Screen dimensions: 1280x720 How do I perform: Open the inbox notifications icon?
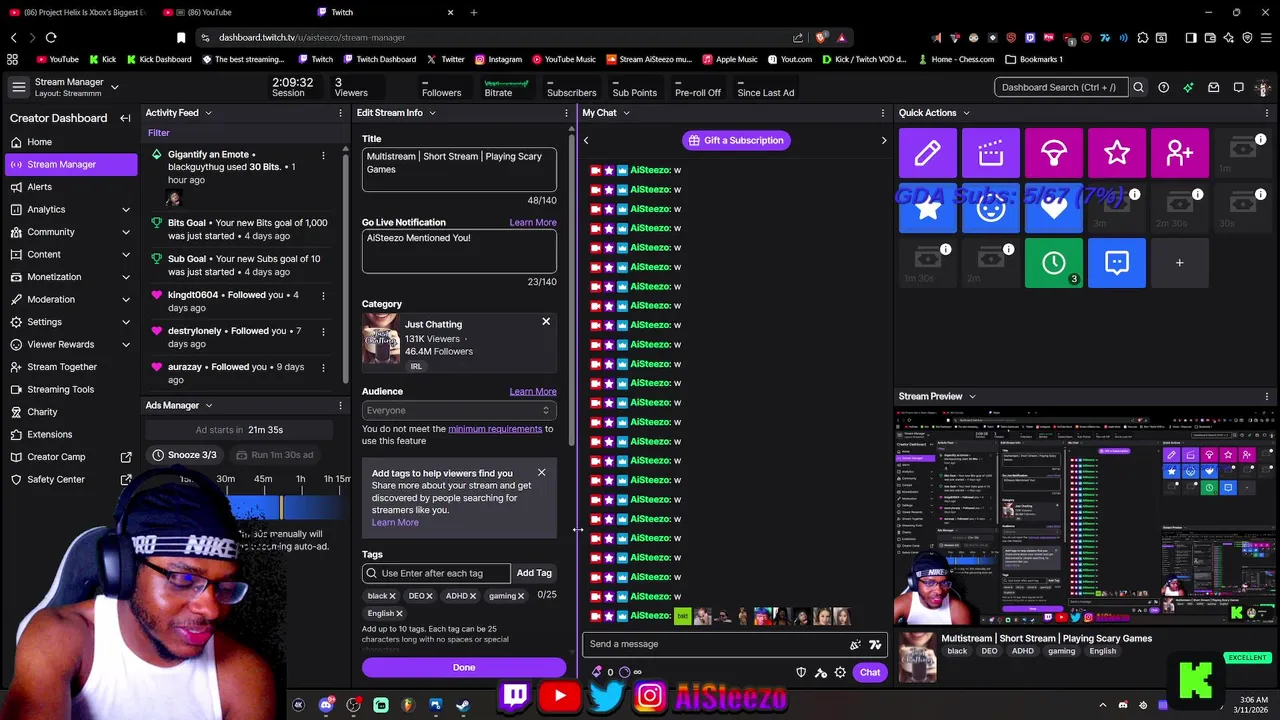[1213, 87]
